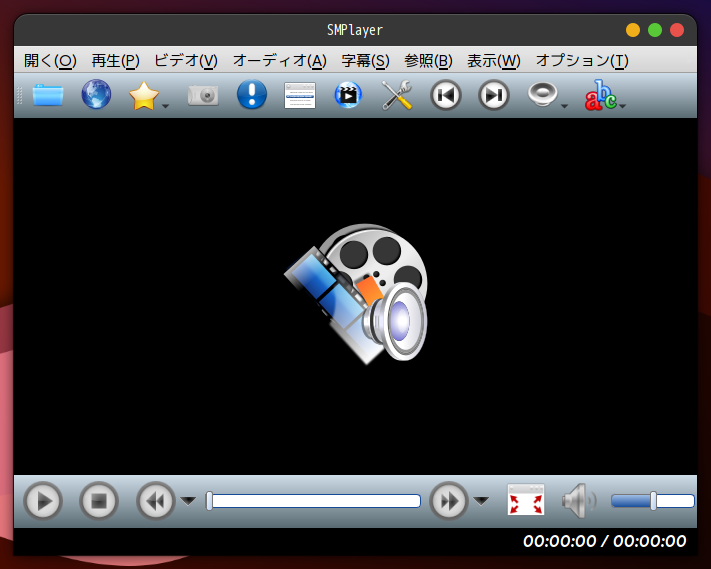The width and height of the screenshot is (711, 569).
Task: Click the film clapper TV/radio icon
Action: tap(348, 95)
